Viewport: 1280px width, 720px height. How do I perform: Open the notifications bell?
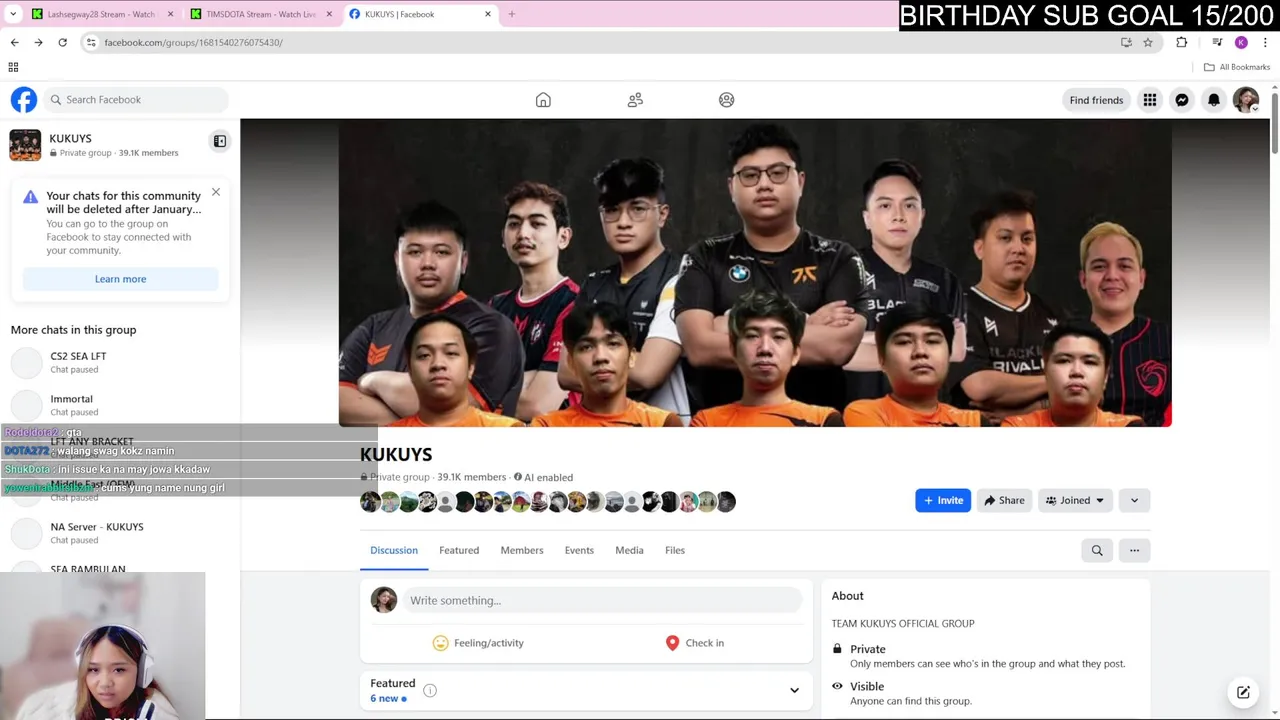(1214, 100)
